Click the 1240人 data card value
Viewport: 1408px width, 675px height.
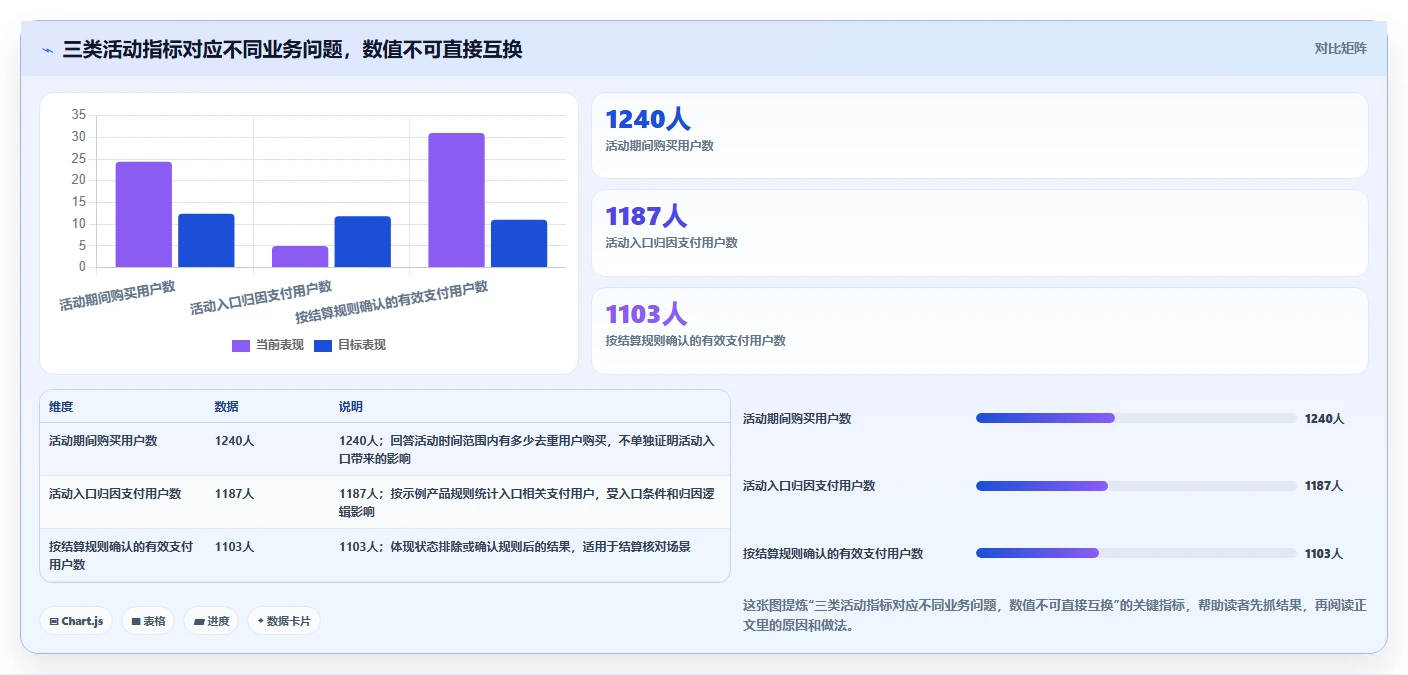(648, 119)
